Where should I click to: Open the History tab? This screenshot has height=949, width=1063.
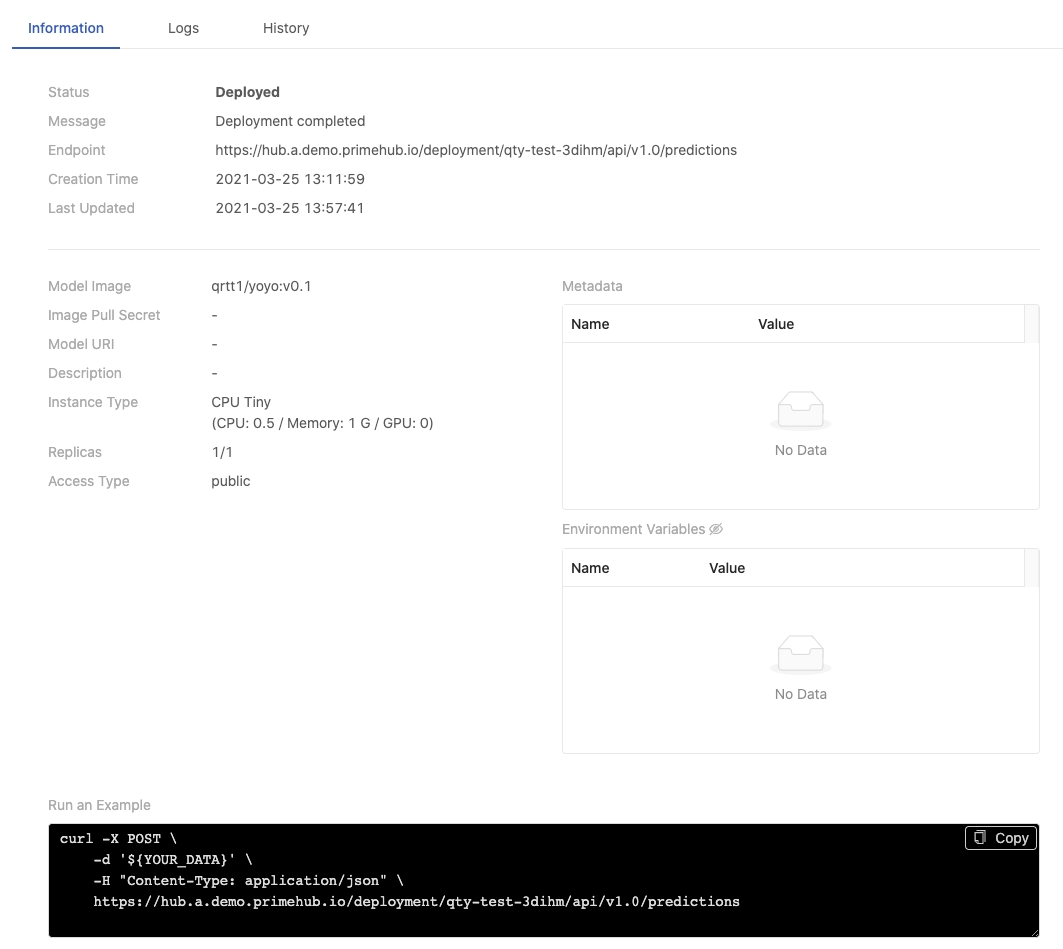click(285, 28)
